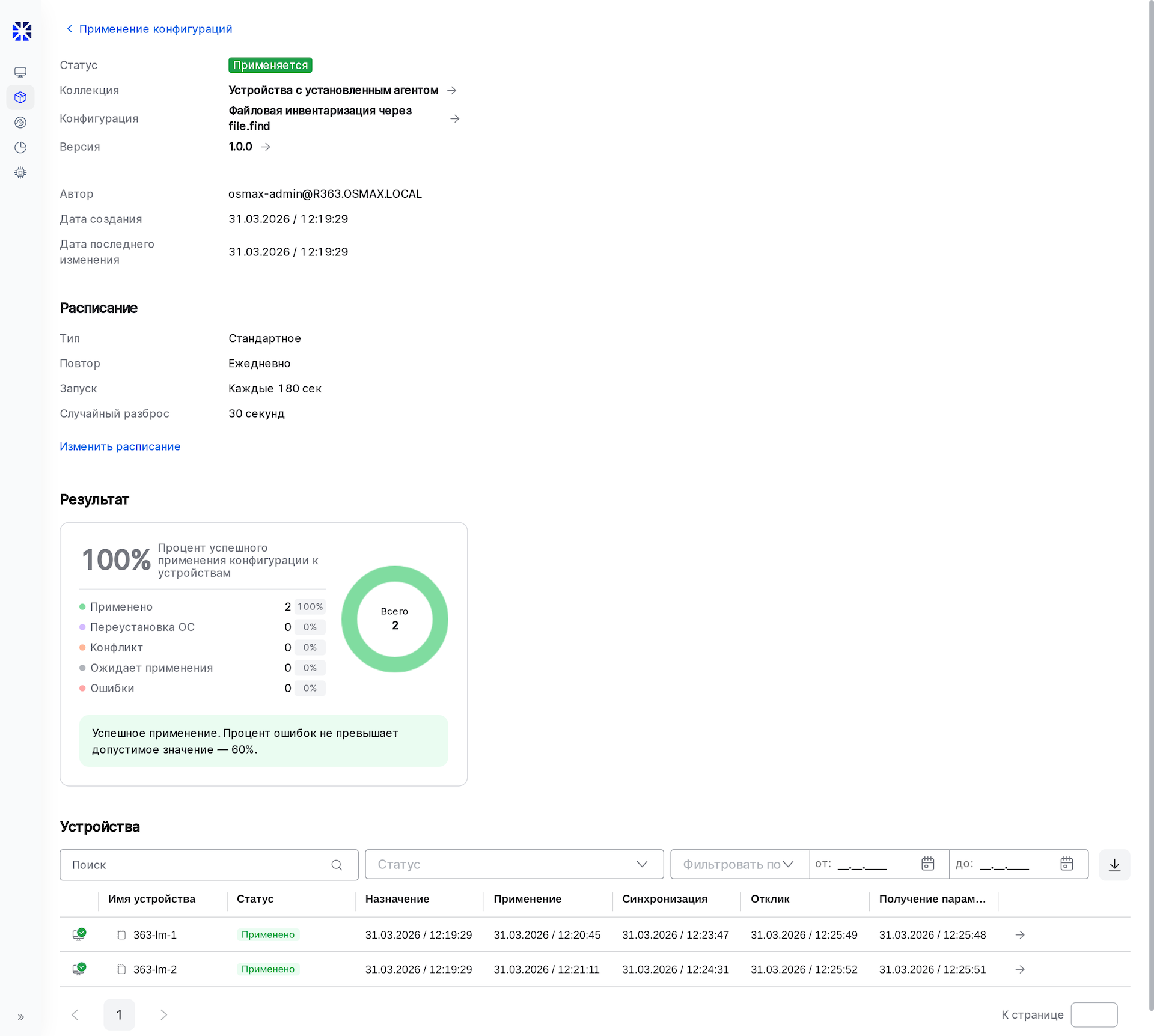The height and width of the screenshot is (1036, 1154).
Task: Click the search magnifier icon
Action: point(337,865)
